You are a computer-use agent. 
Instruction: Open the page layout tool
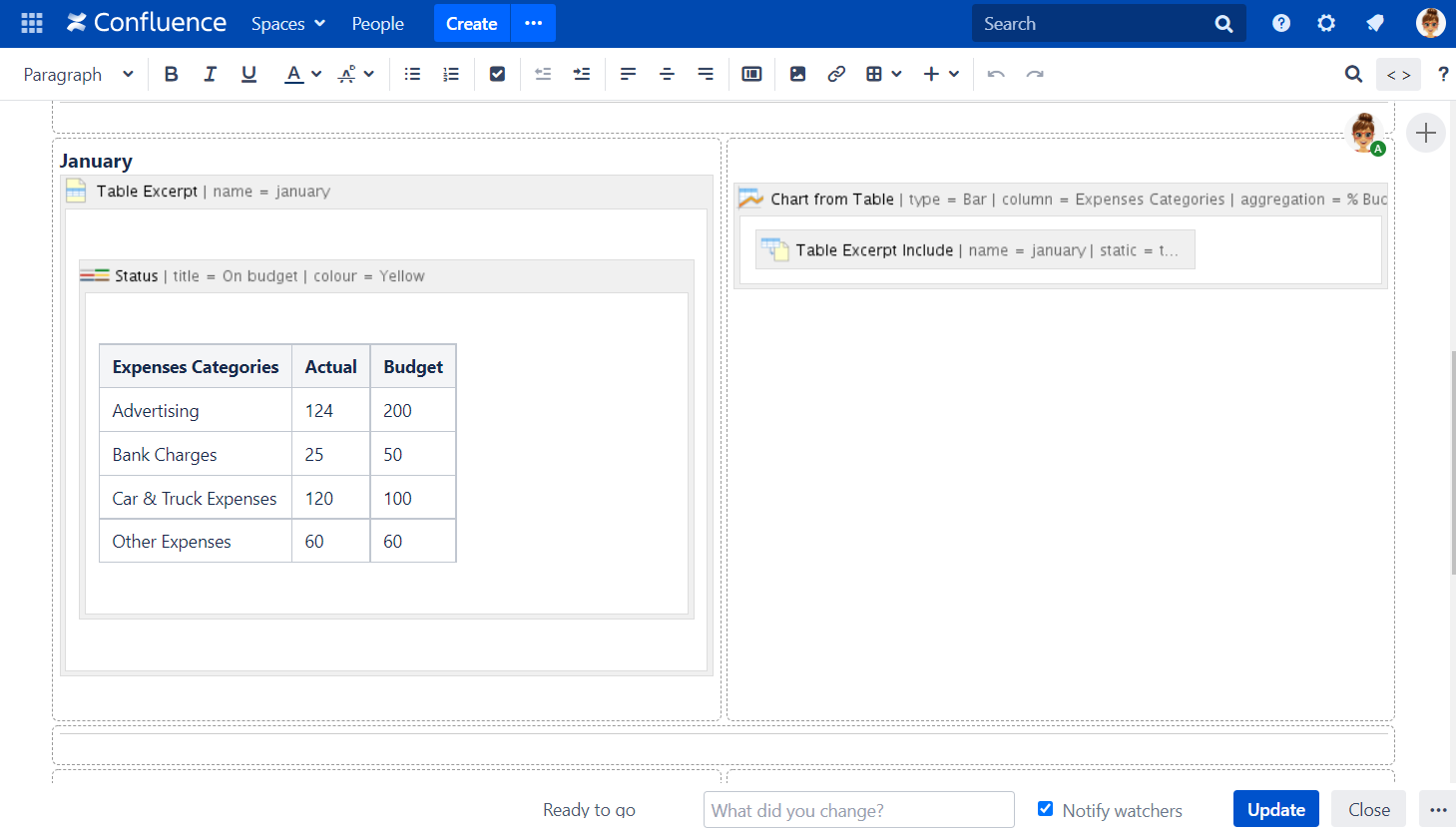point(751,74)
